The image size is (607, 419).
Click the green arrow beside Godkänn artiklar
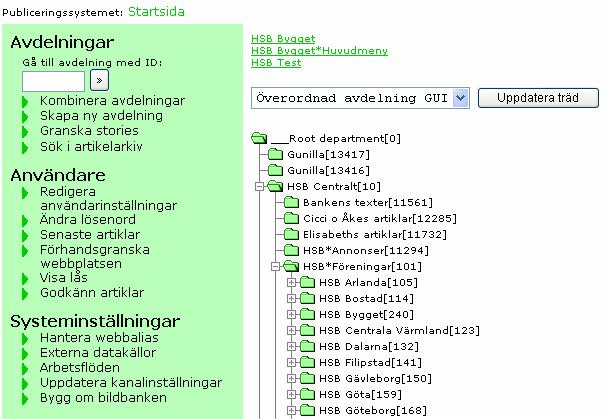(25, 294)
